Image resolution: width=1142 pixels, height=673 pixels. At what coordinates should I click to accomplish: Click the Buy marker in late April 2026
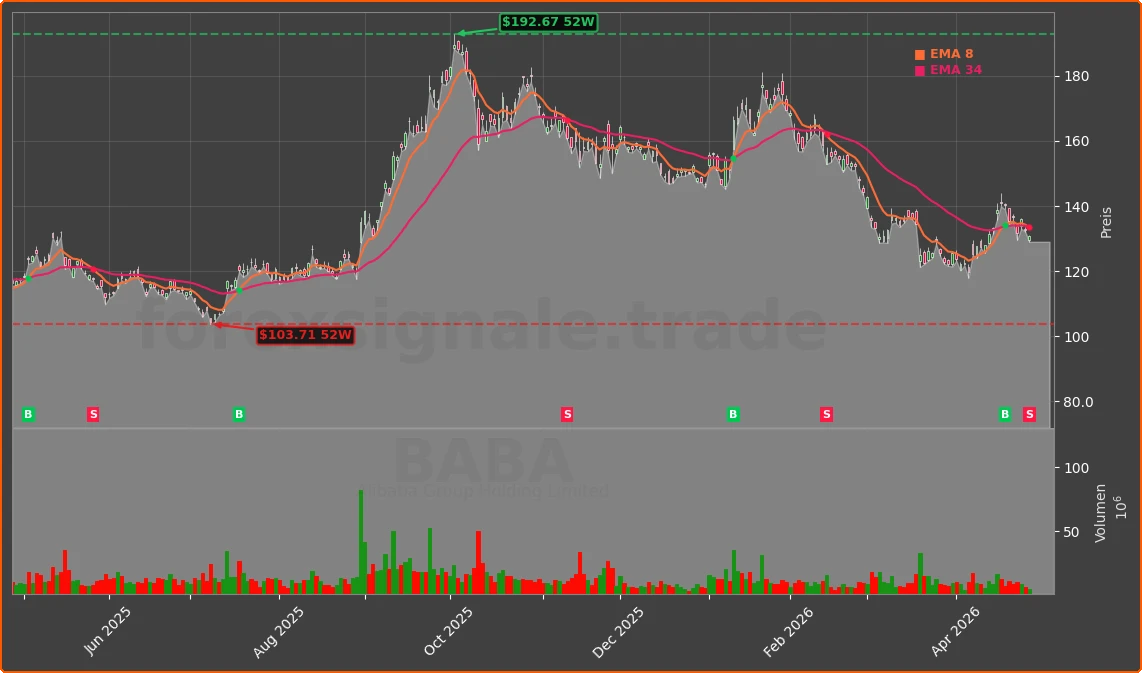1005,414
